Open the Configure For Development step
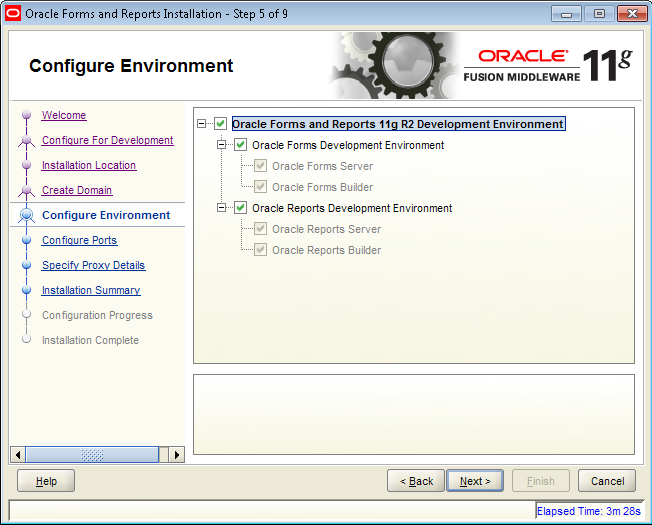The image size is (652, 525). (x=107, y=140)
